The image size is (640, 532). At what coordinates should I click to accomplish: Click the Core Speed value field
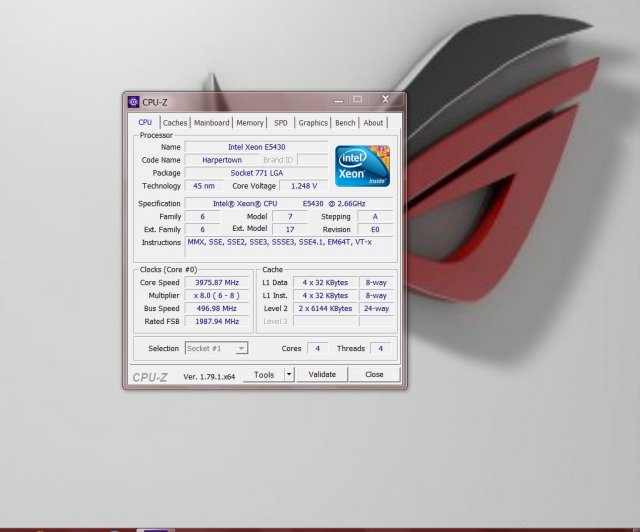[218, 282]
